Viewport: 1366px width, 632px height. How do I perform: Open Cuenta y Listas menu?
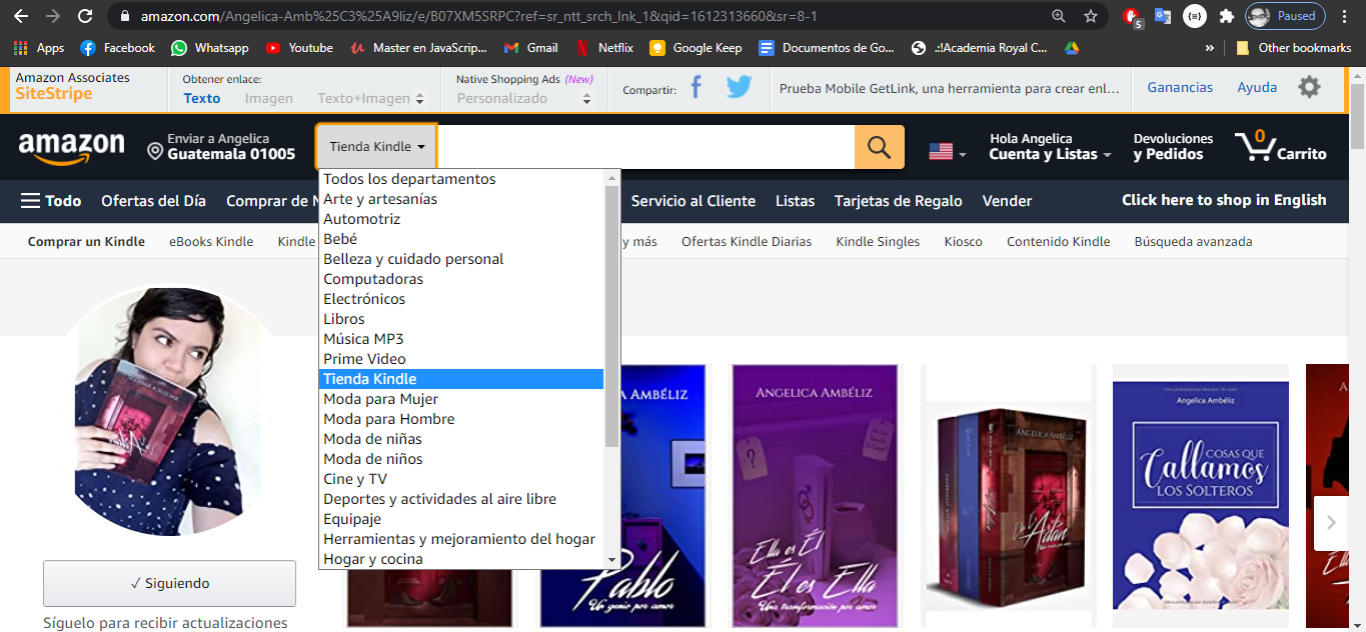pos(1050,147)
